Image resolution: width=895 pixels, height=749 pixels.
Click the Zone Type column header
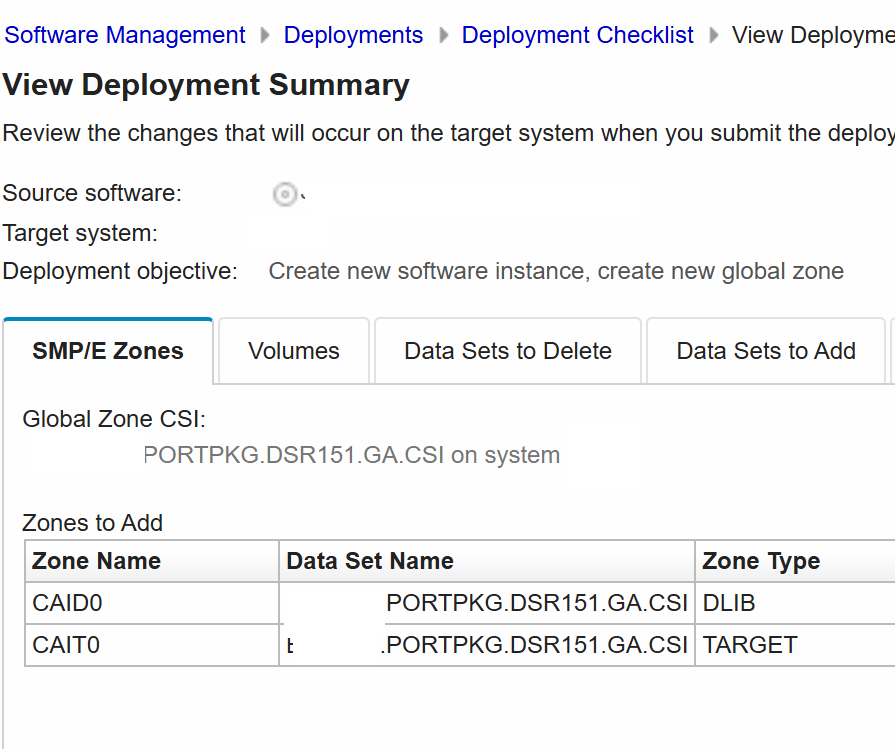pos(761,561)
